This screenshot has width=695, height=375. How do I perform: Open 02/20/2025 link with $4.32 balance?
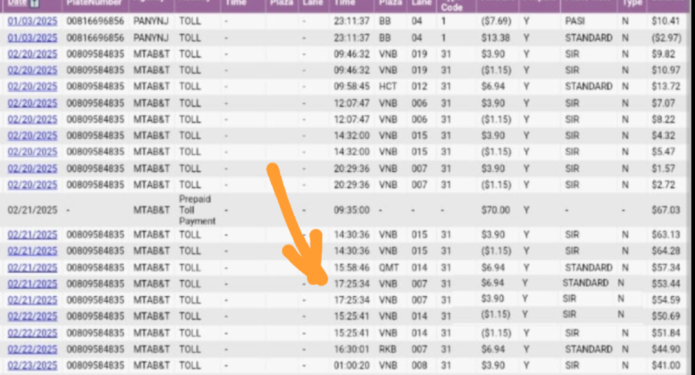click(32, 136)
